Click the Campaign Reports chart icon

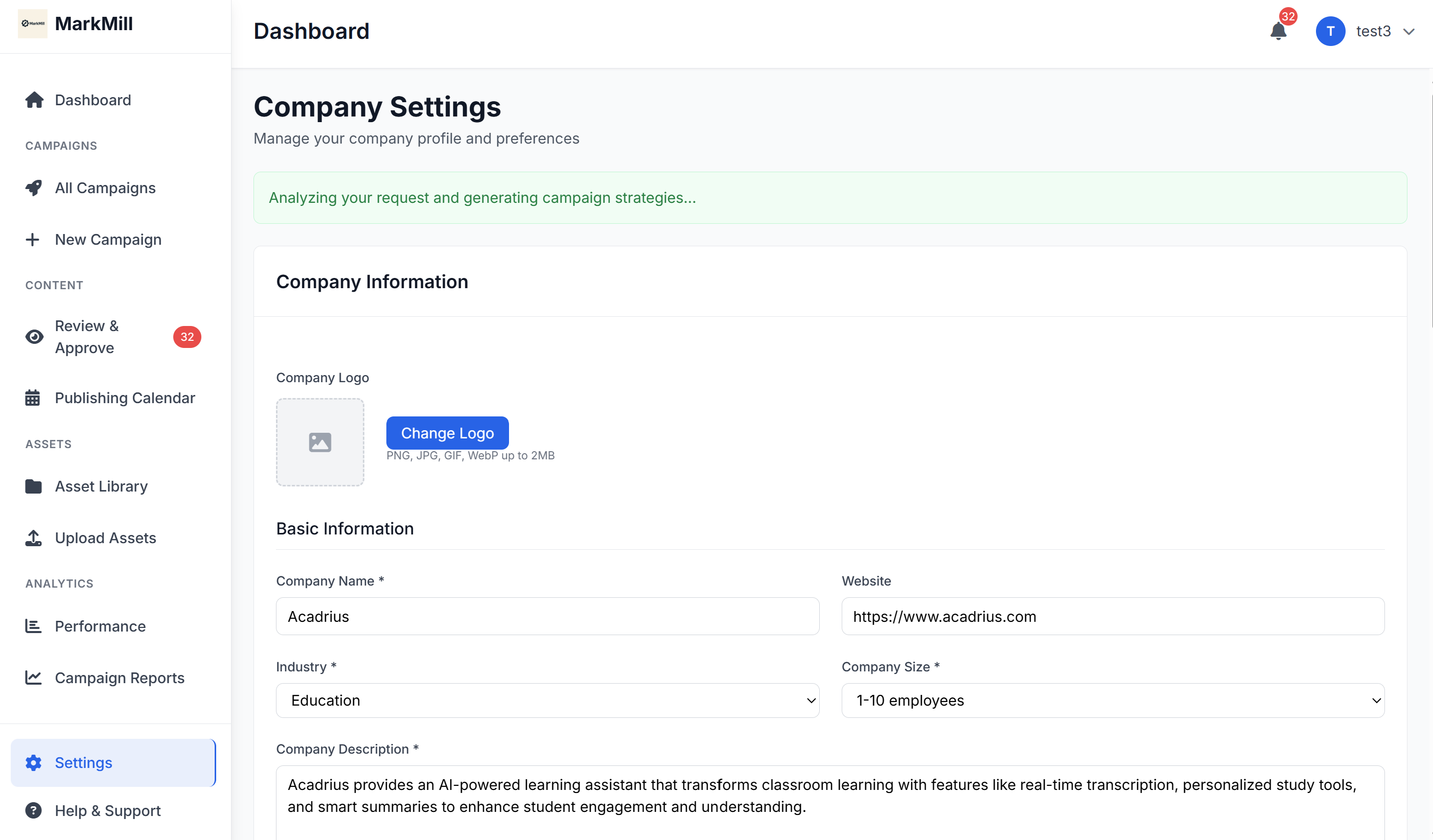[x=34, y=678]
